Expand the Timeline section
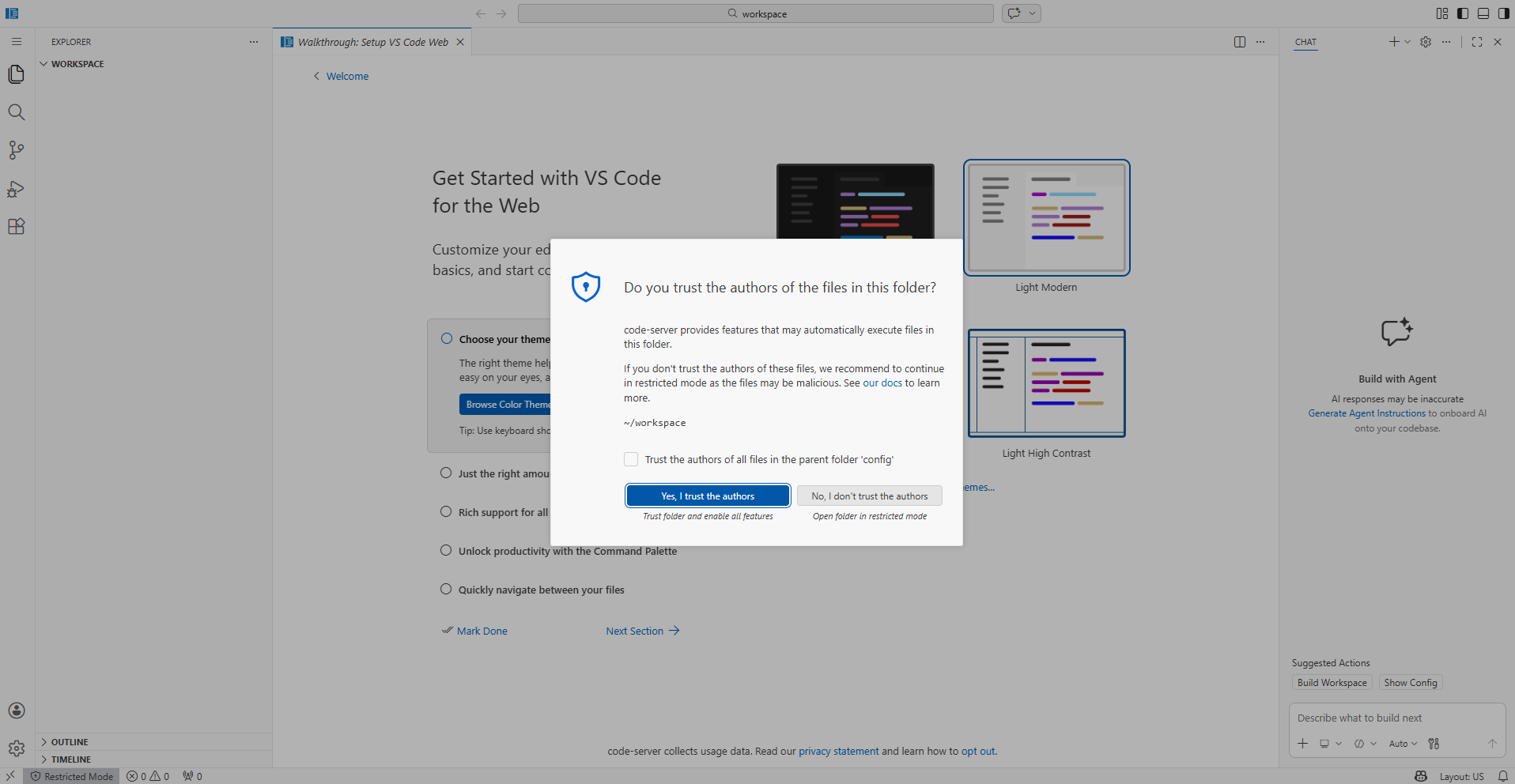Image resolution: width=1515 pixels, height=784 pixels. tap(71, 759)
